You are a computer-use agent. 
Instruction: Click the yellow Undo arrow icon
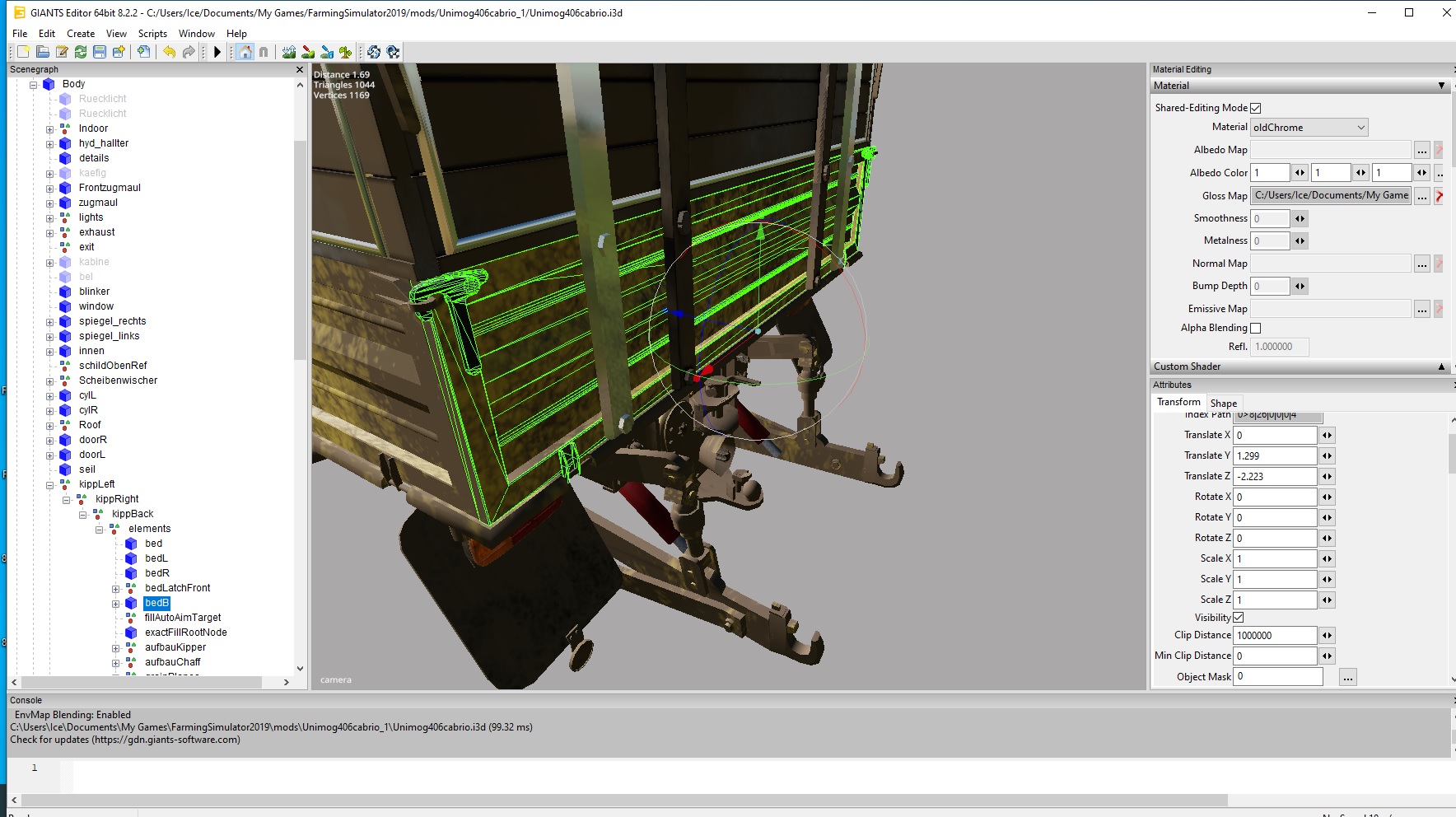click(x=169, y=52)
